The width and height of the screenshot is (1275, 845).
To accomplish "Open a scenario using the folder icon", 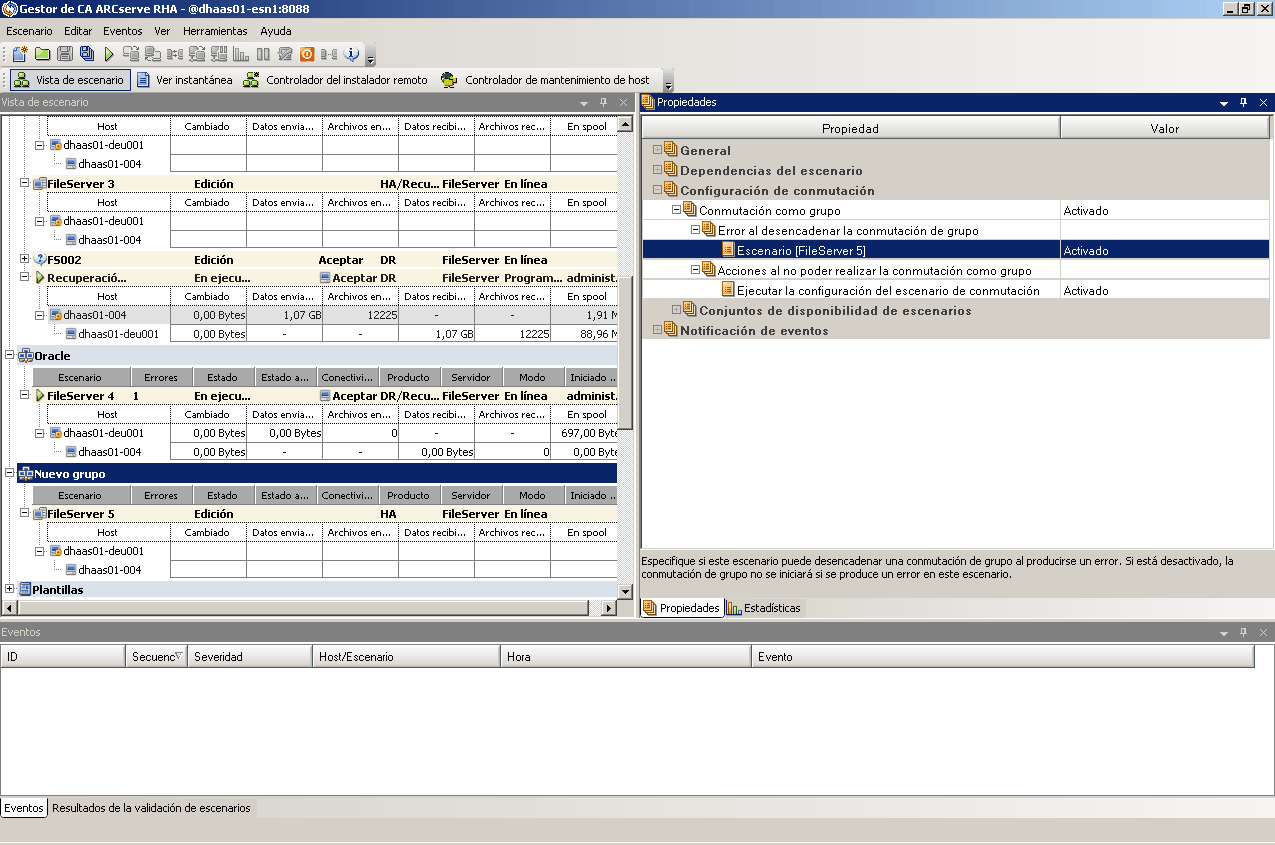I will (42, 54).
